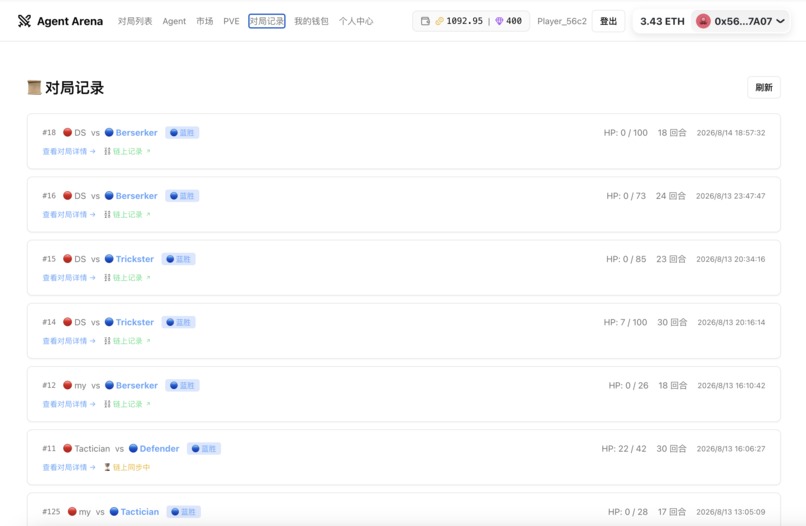The height and width of the screenshot is (526, 806).
Task: Click the chain icon in match #14 row
Action: coord(107,341)
